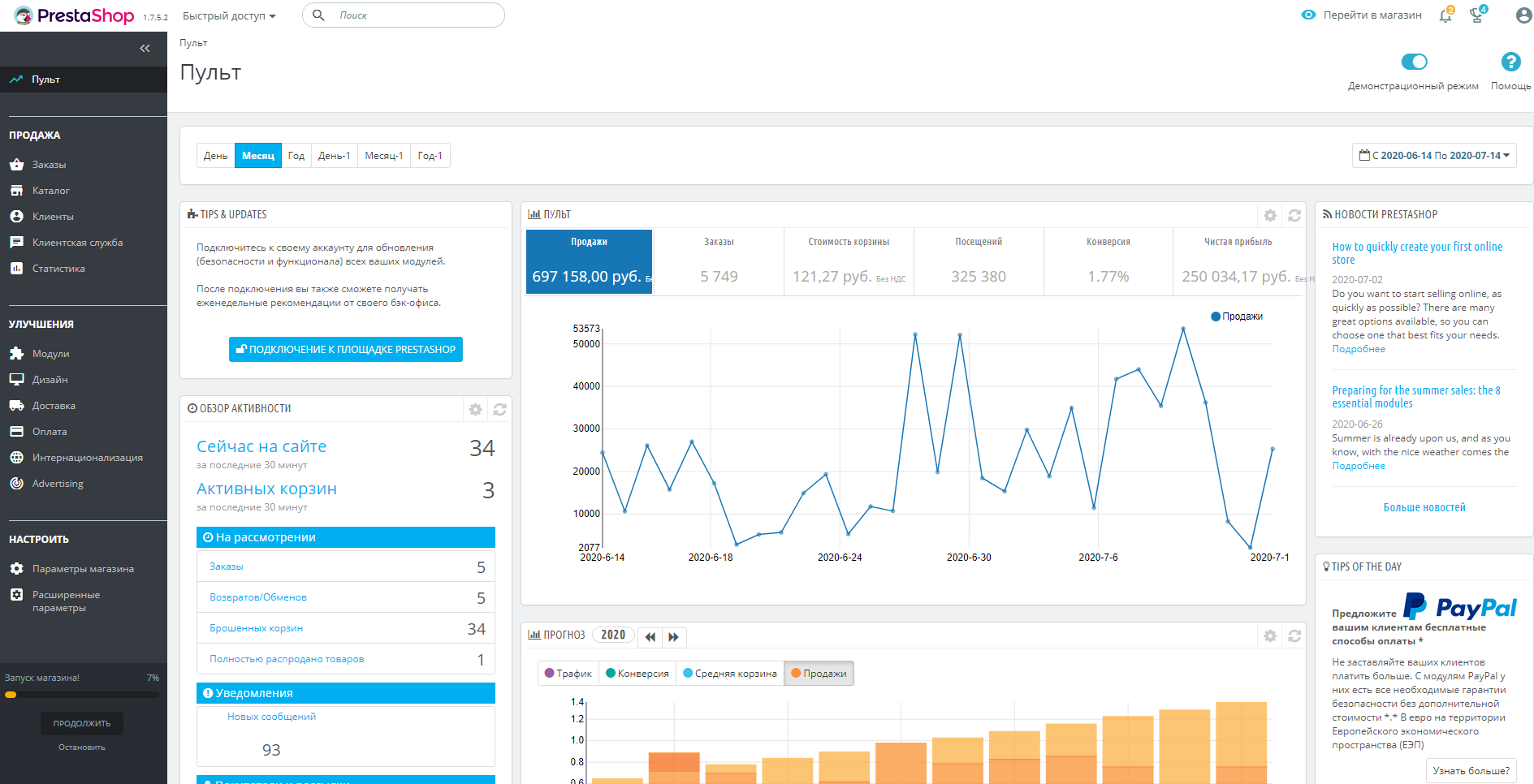Open the date range picker dropdown

1434,155
